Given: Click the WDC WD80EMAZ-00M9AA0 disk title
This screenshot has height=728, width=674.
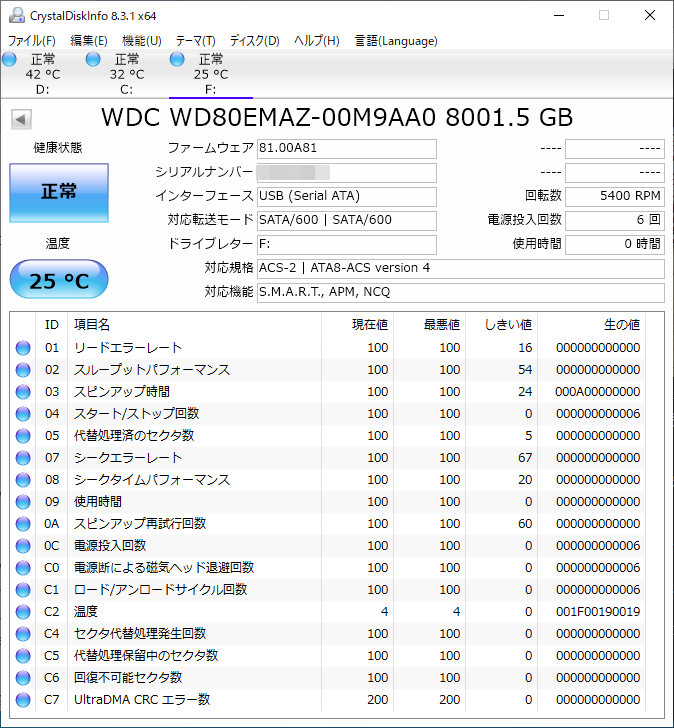Looking at the screenshot, I should [337, 117].
